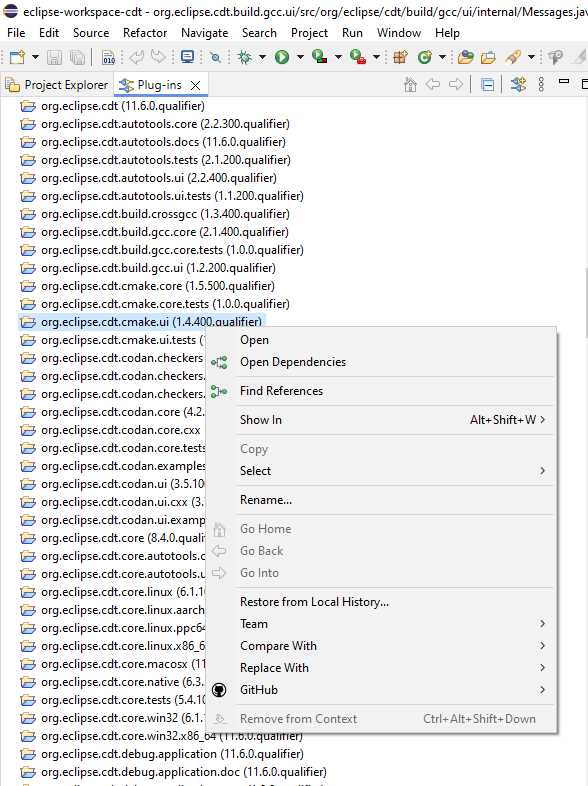Click the view menu three-dots icon
Viewport: 588px width, 786px height.
coord(541,84)
